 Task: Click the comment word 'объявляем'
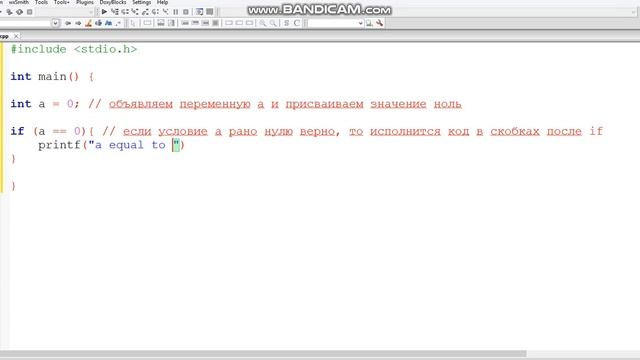tap(141, 104)
